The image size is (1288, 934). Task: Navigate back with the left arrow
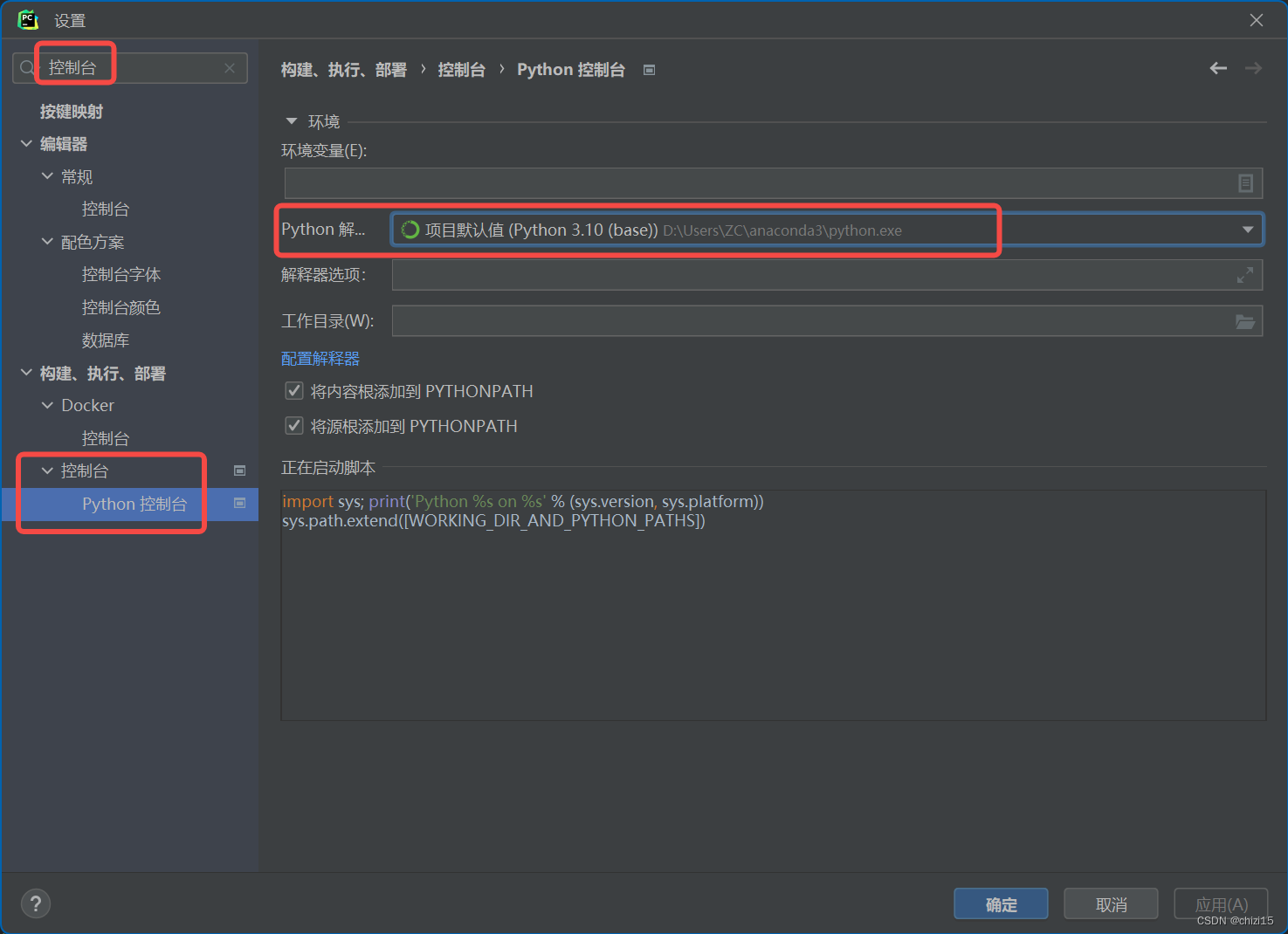point(1218,68)
